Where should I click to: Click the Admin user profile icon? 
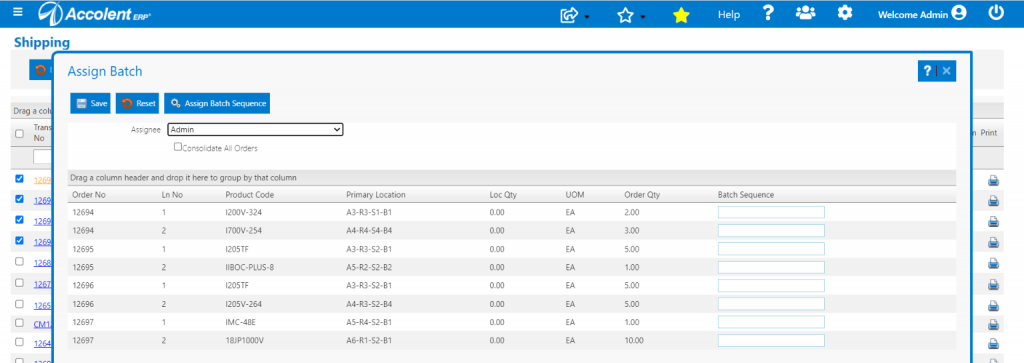click(x=959, y=13)
